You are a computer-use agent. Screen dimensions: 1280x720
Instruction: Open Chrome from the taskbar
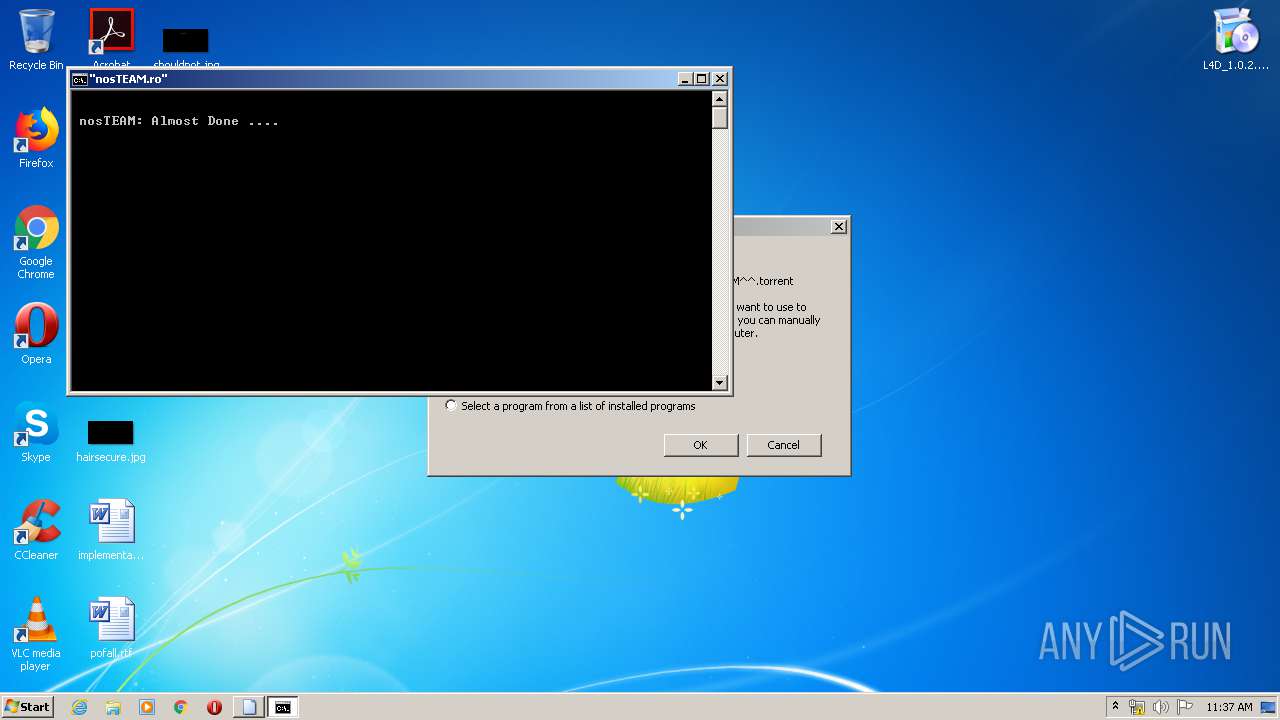click(181, 707)
